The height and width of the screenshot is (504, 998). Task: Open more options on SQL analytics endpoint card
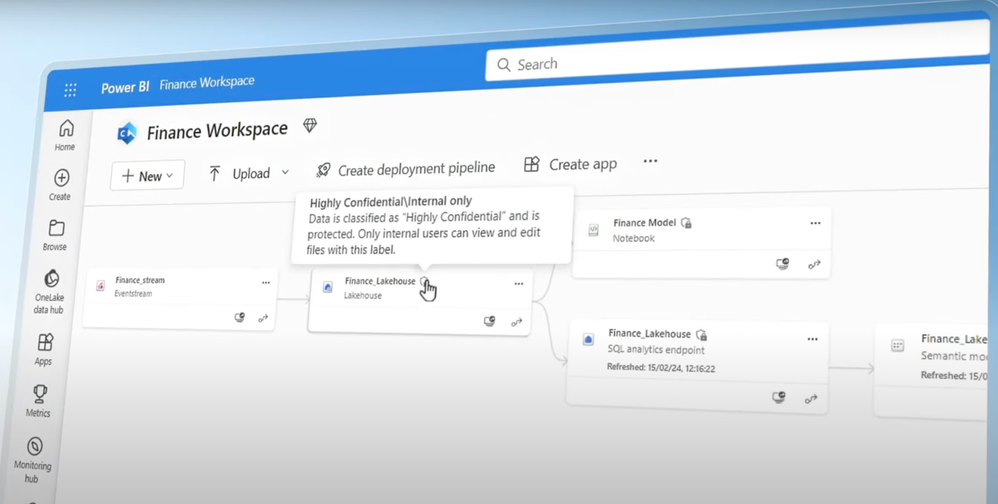(x=813, y=339)
